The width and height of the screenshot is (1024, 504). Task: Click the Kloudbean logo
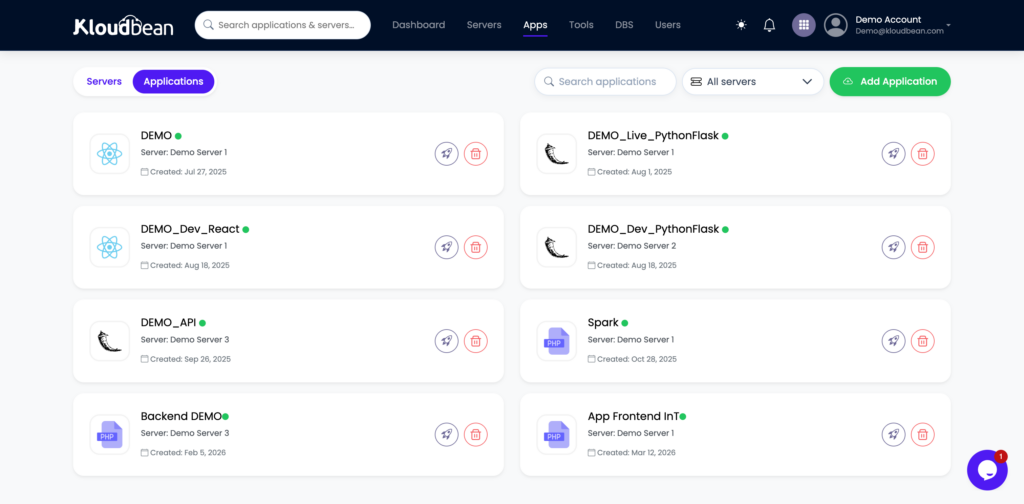point(123,25)
